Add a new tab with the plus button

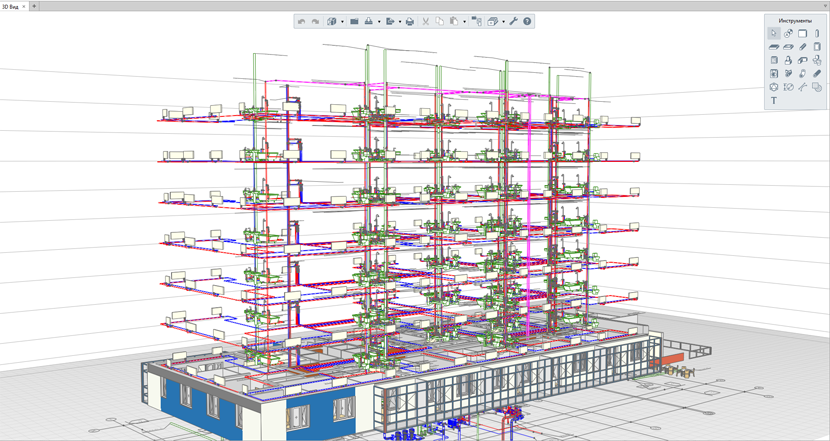(x=34, y=6)
